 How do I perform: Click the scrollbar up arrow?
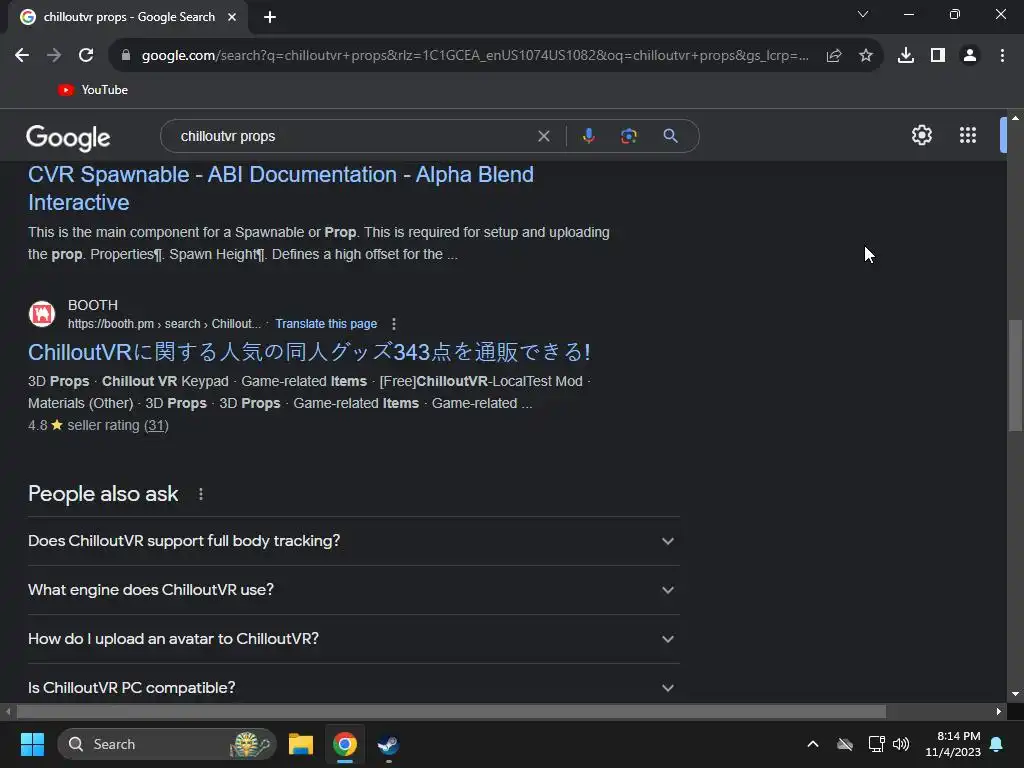1015,118
